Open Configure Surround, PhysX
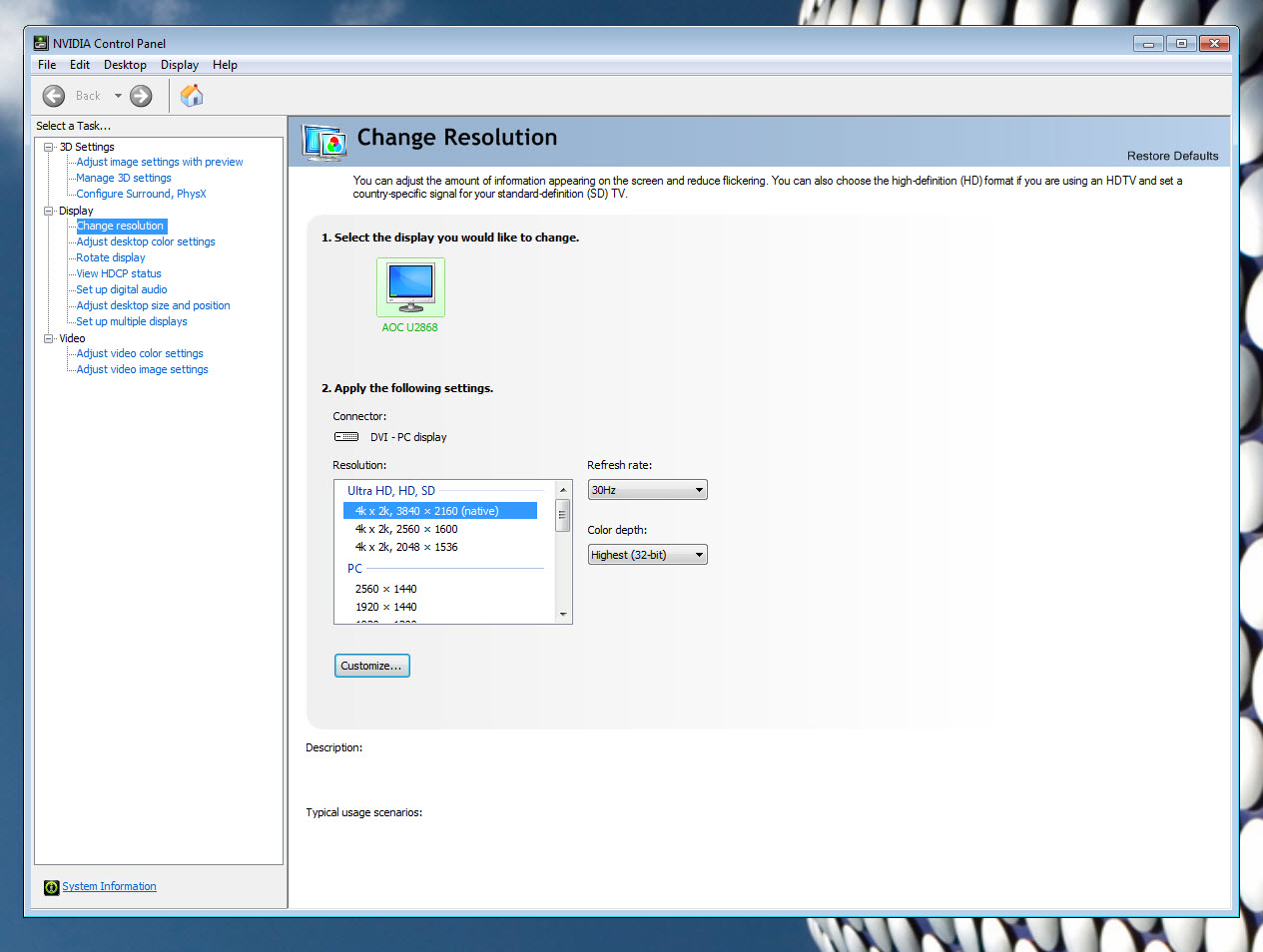1263x952 pixels. [141, 194]
